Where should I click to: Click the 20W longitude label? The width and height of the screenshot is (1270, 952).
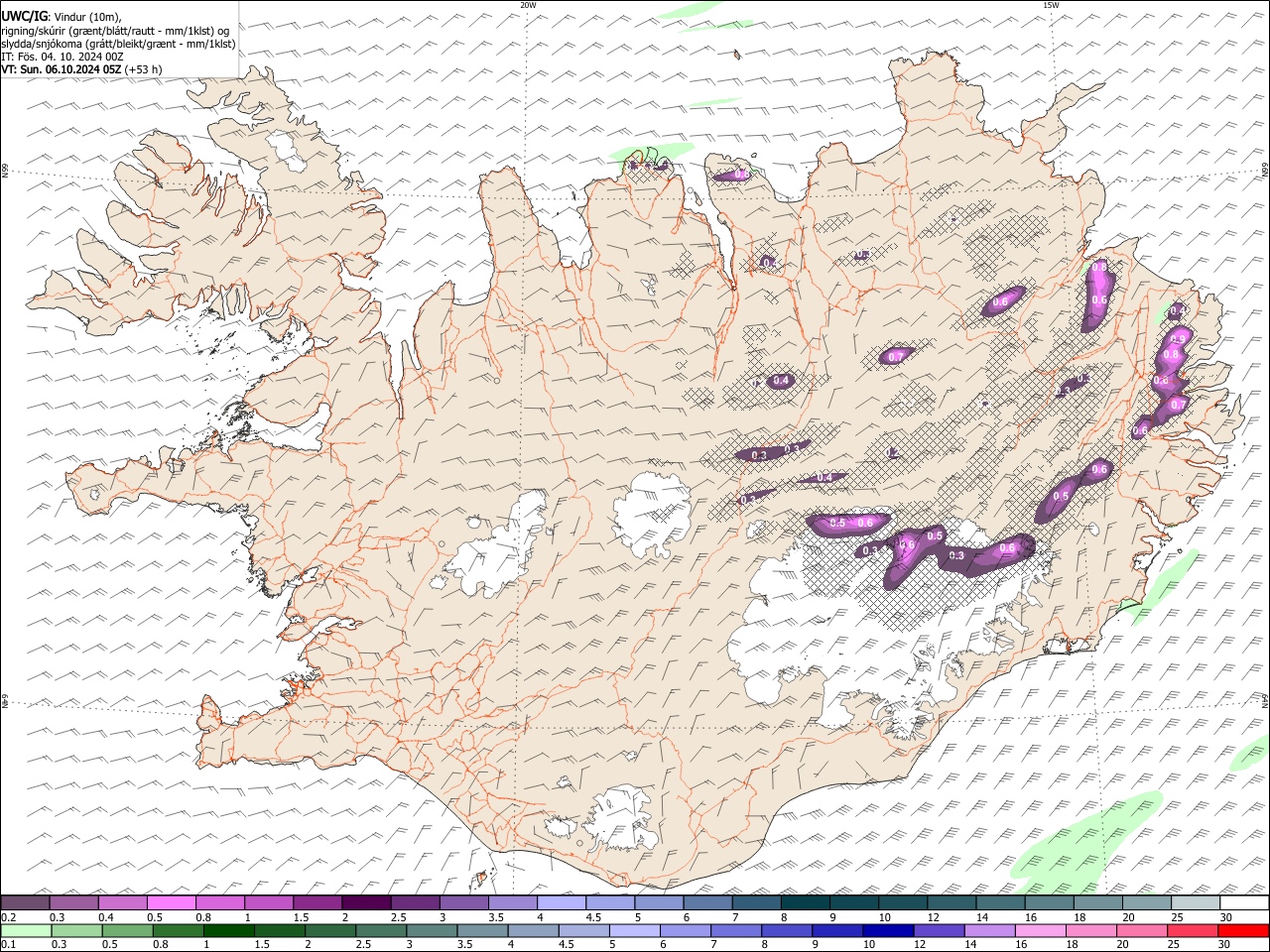tap(528, 5)
